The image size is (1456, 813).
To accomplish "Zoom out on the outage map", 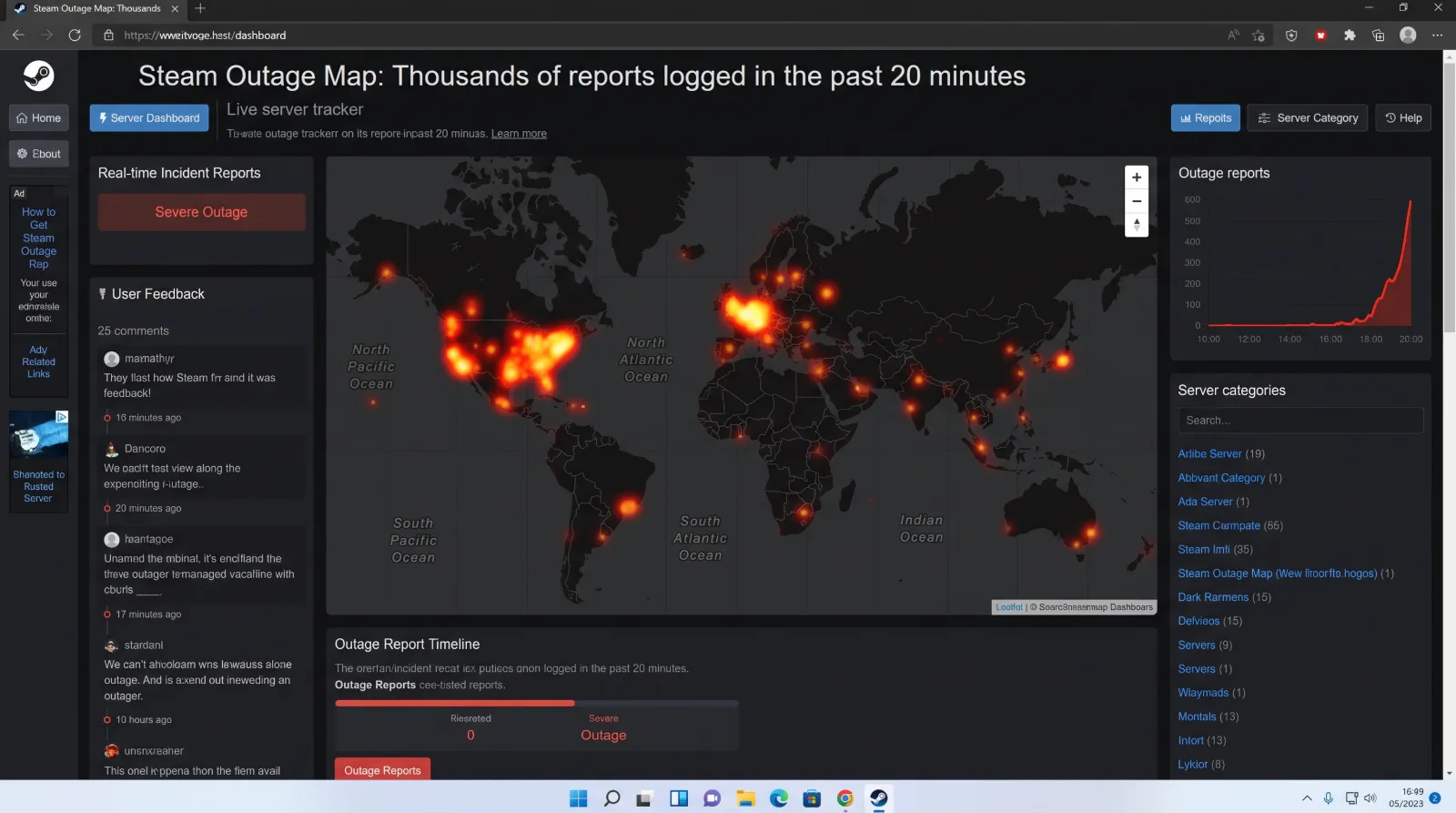I will tap(1137, 201).
